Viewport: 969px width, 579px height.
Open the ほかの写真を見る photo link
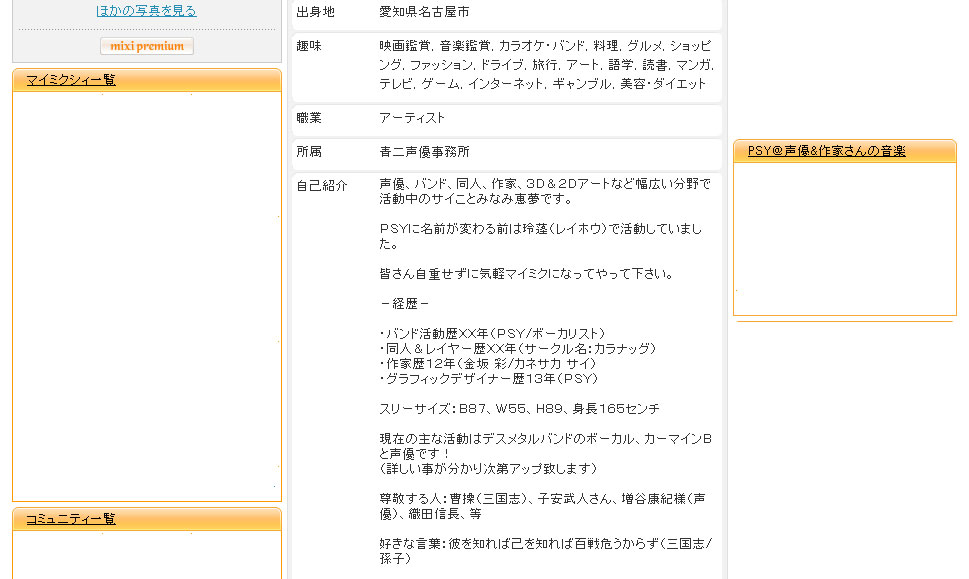pyautogui.click(x=146, y=11)
